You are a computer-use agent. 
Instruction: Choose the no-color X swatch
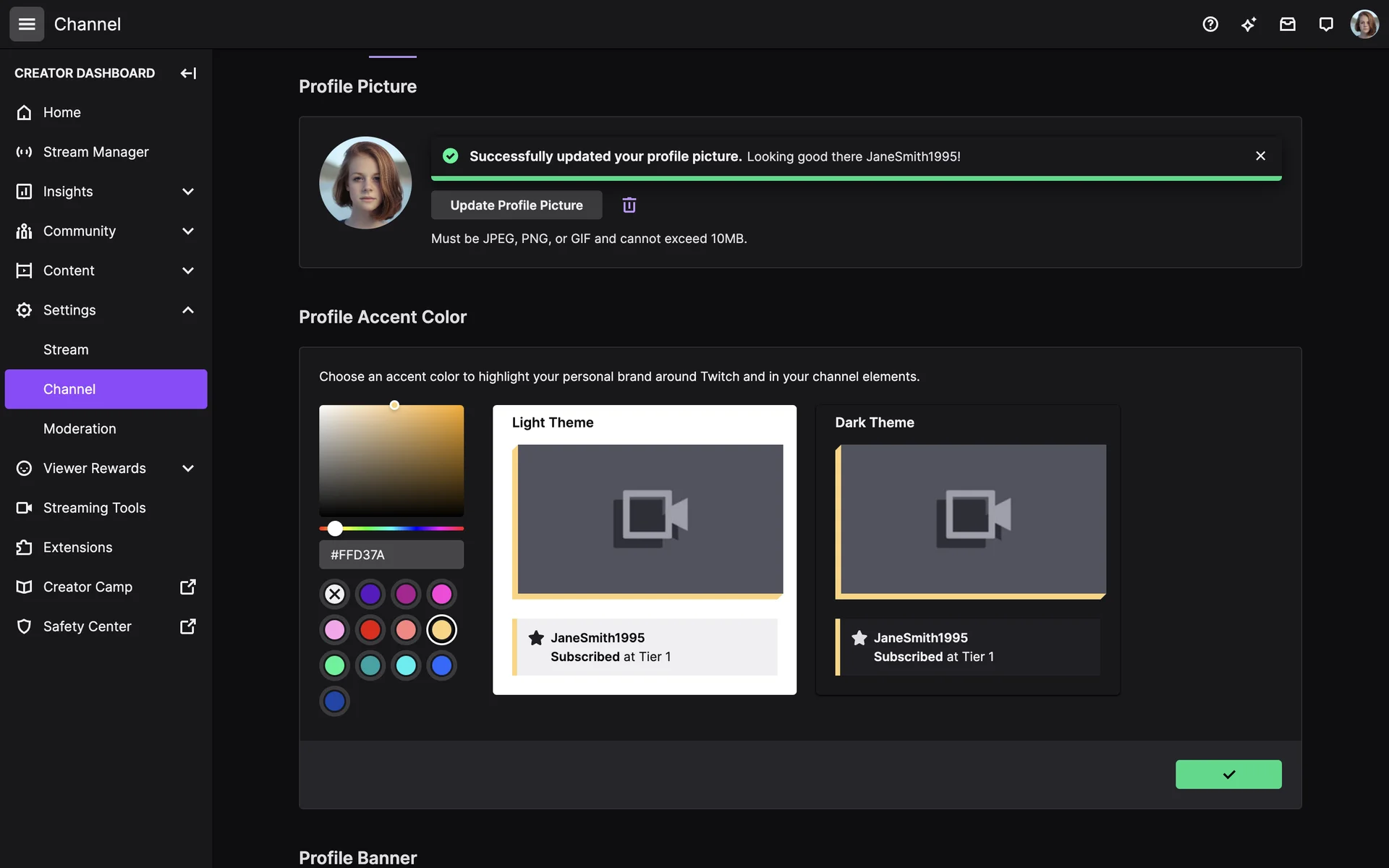point(334,595)
